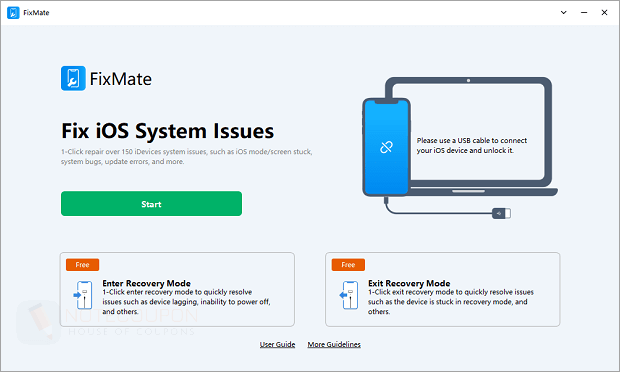Image resolution: width=620 pixels, height=372 pixels.
Task: Click the unlinked chain icon on phone
Action: click(386, 147)
